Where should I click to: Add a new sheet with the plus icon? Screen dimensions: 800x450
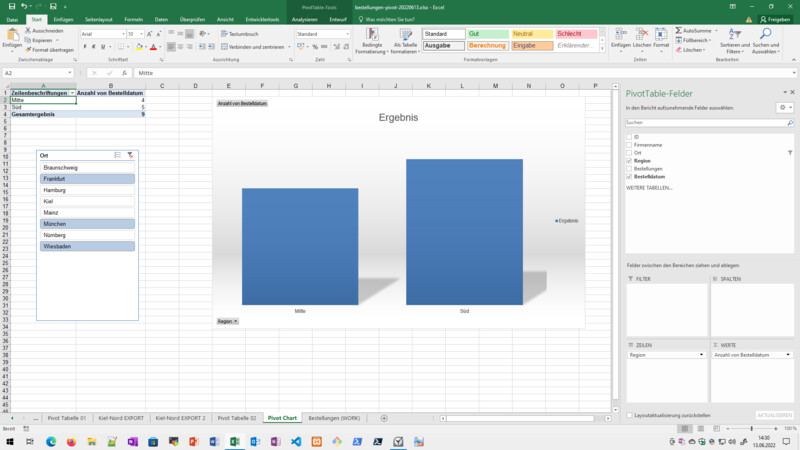pyautogui.click(x=384, y=418)
